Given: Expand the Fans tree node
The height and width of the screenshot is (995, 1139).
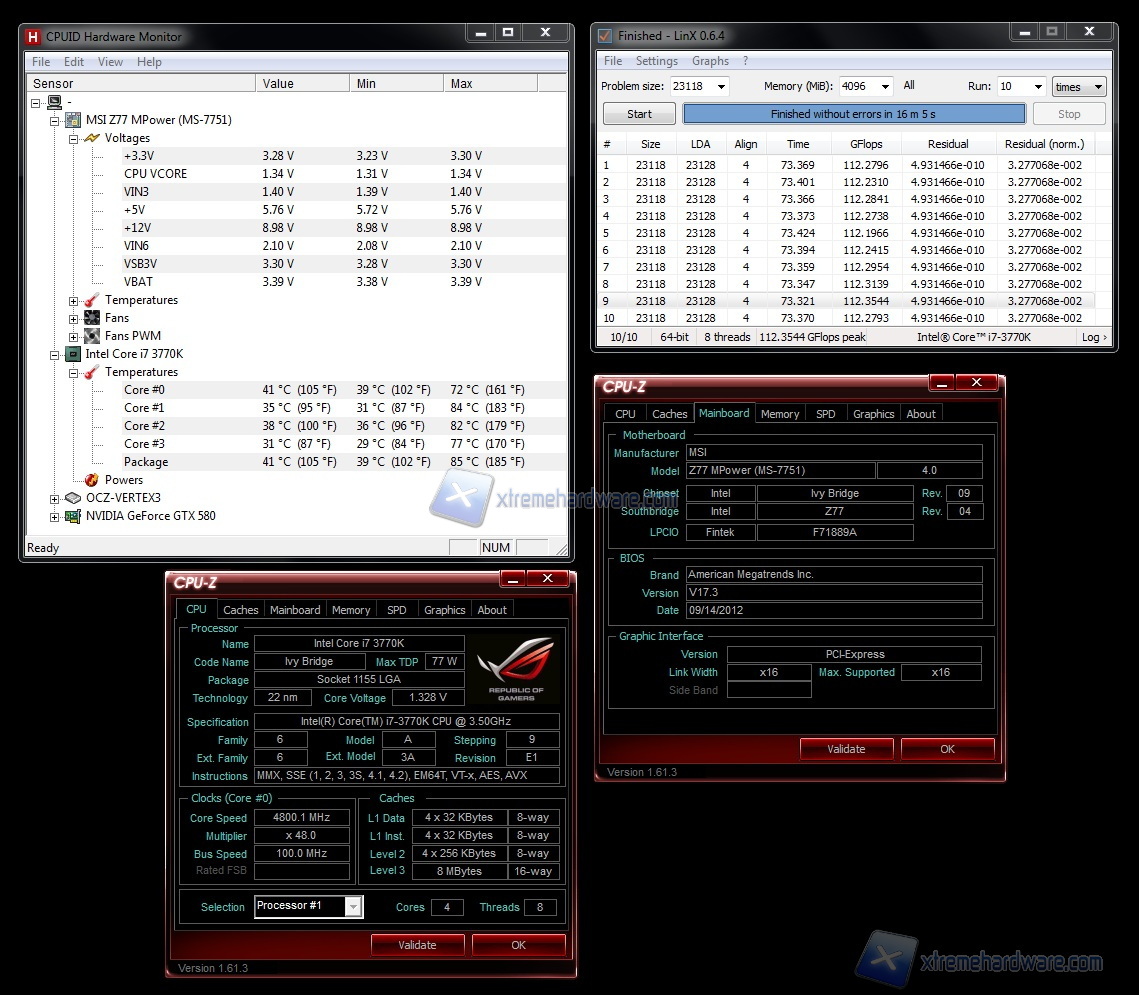Looking at the screenshot, I should [x=74, y=318].
